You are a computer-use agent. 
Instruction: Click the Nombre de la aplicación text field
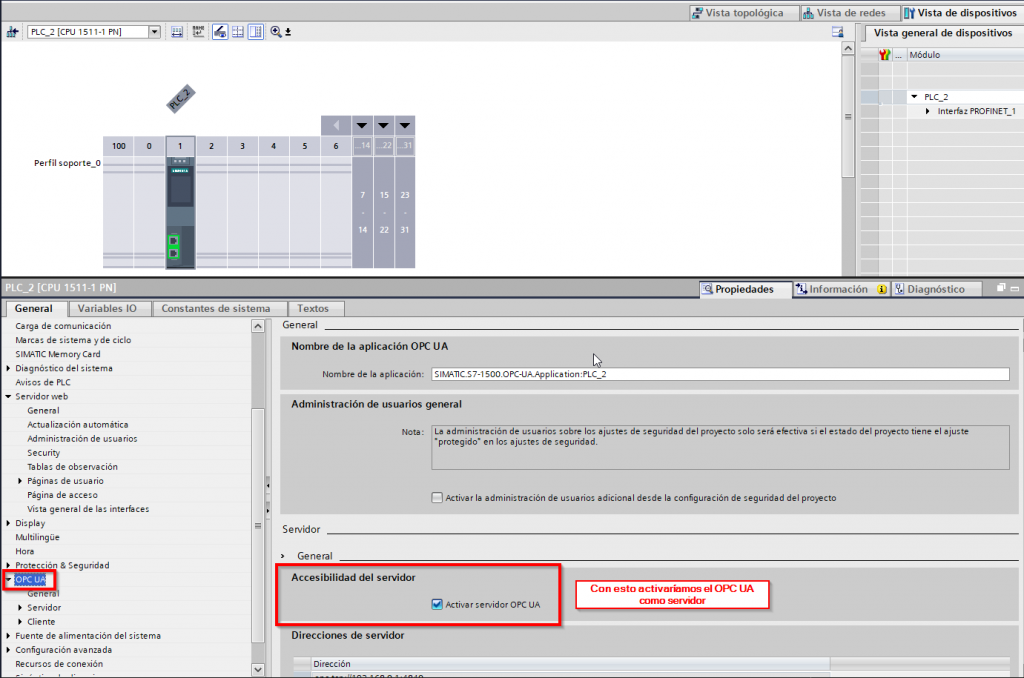click(720, 374)
